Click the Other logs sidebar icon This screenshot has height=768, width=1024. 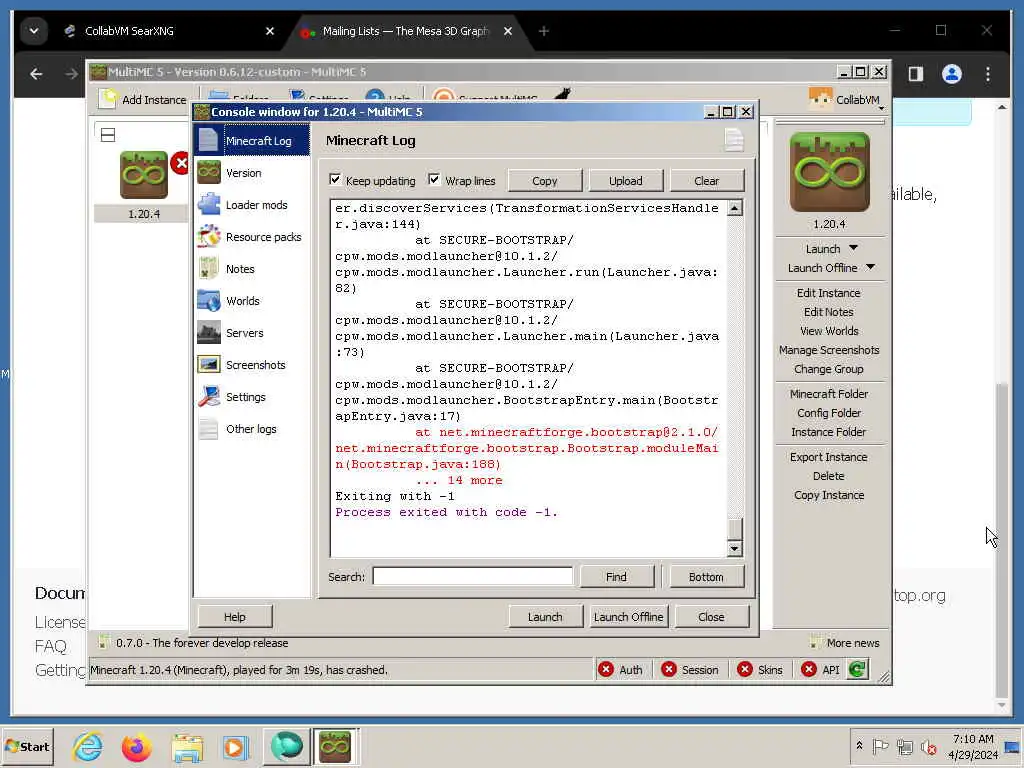click(209, 428)
